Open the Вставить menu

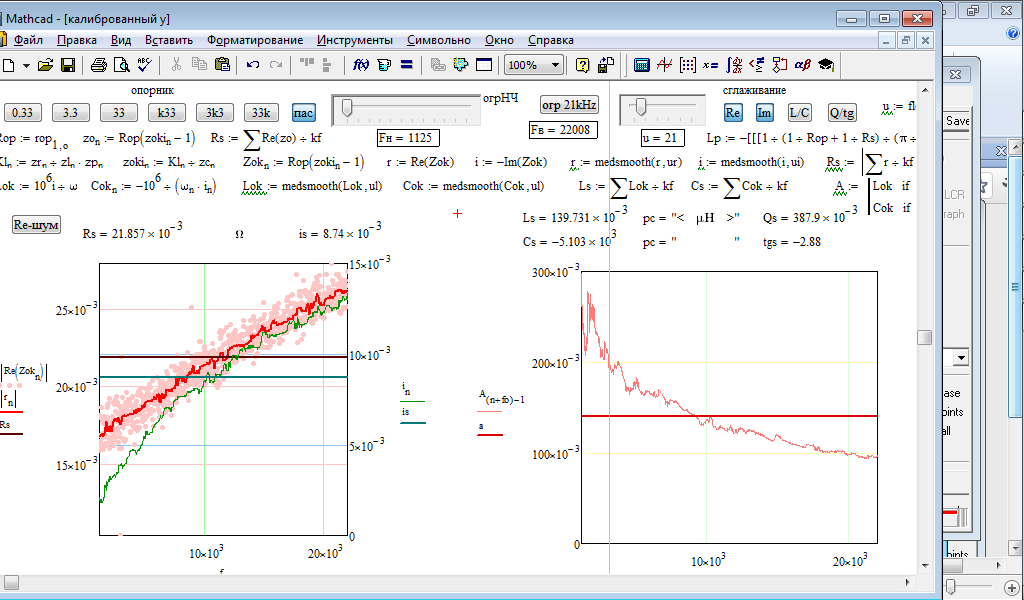[x=169, y=40]
